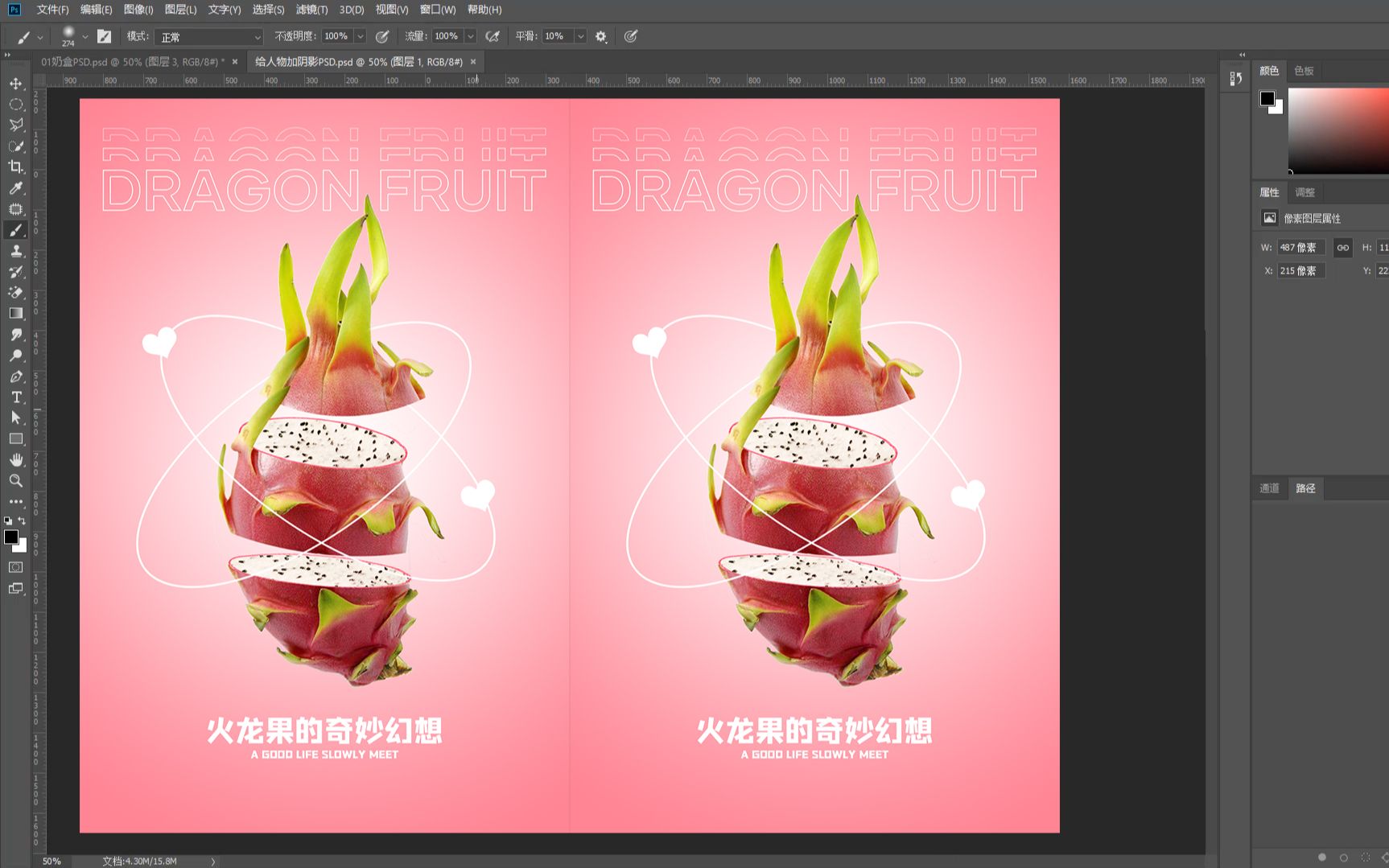Image resolution: width=1389 pixels, height=868 pixels.
Task: Open the status bar info arrow
Action: (x=213, y=862)
